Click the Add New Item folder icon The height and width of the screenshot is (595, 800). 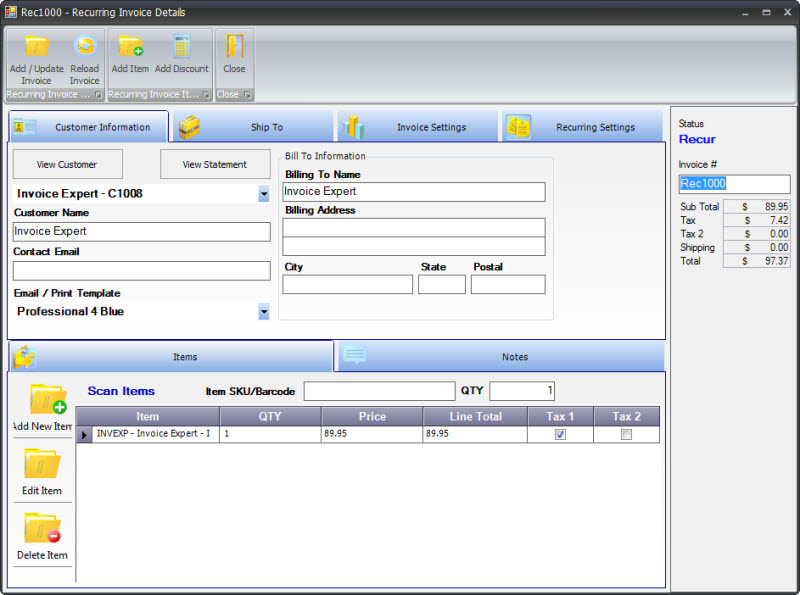click(47, 400)
